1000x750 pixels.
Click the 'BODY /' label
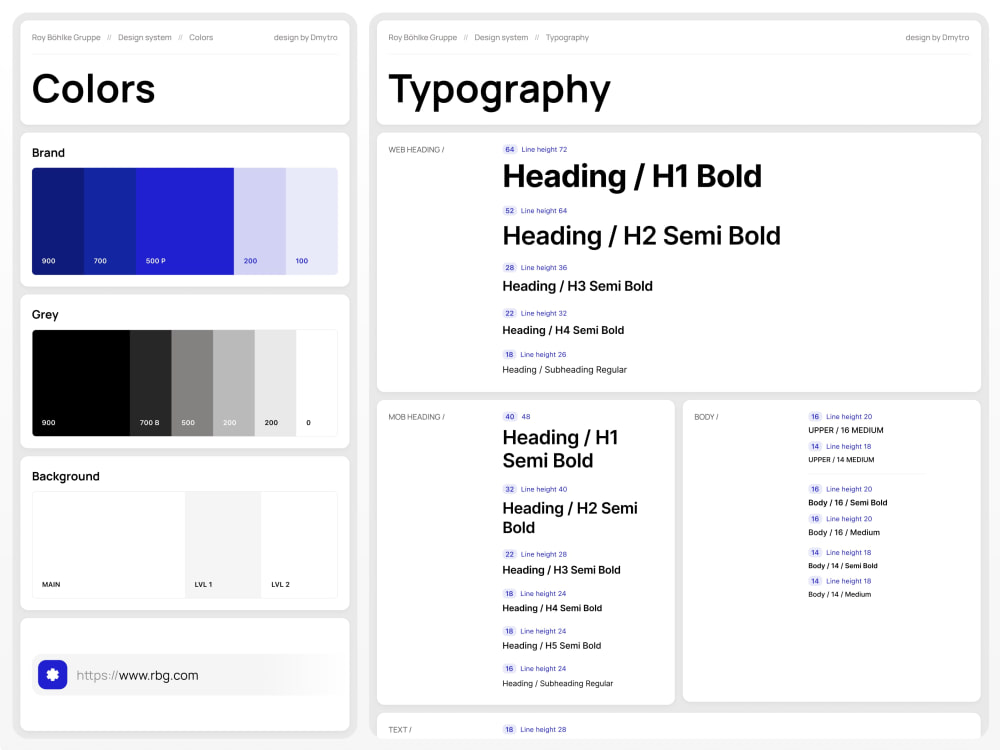point(707,417)
